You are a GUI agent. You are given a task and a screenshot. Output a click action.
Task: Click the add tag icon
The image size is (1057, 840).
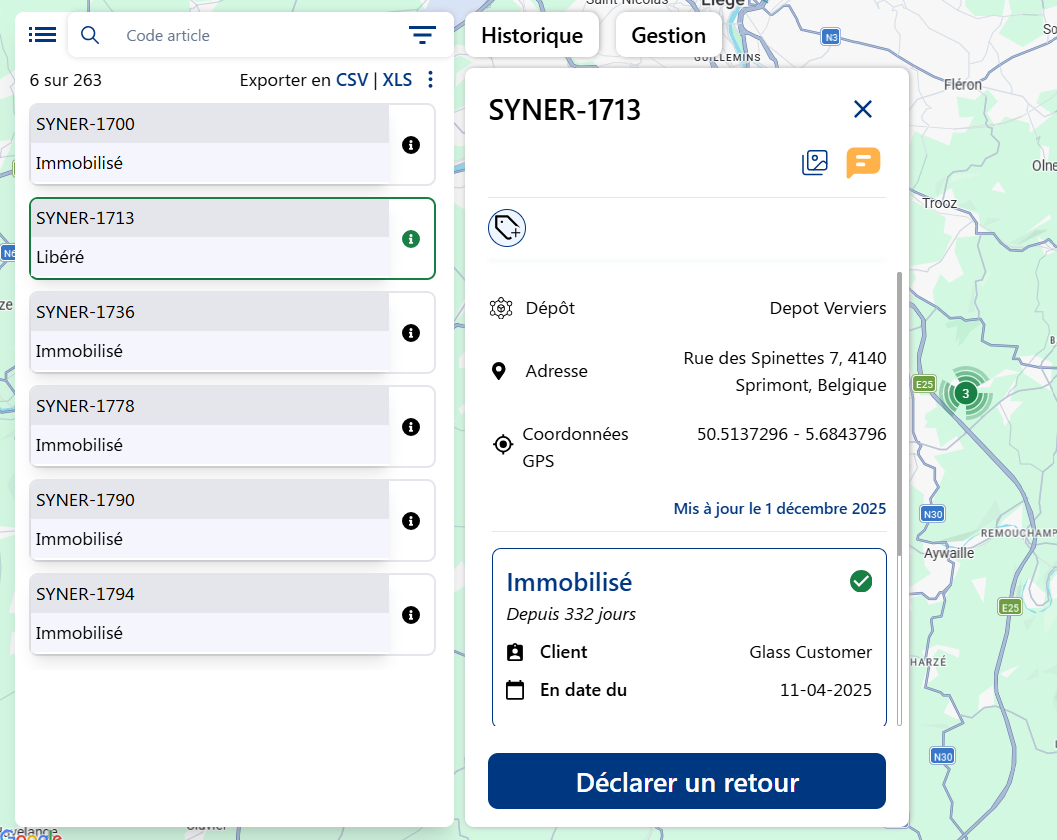pyautogui.click(x=507, y=228)
